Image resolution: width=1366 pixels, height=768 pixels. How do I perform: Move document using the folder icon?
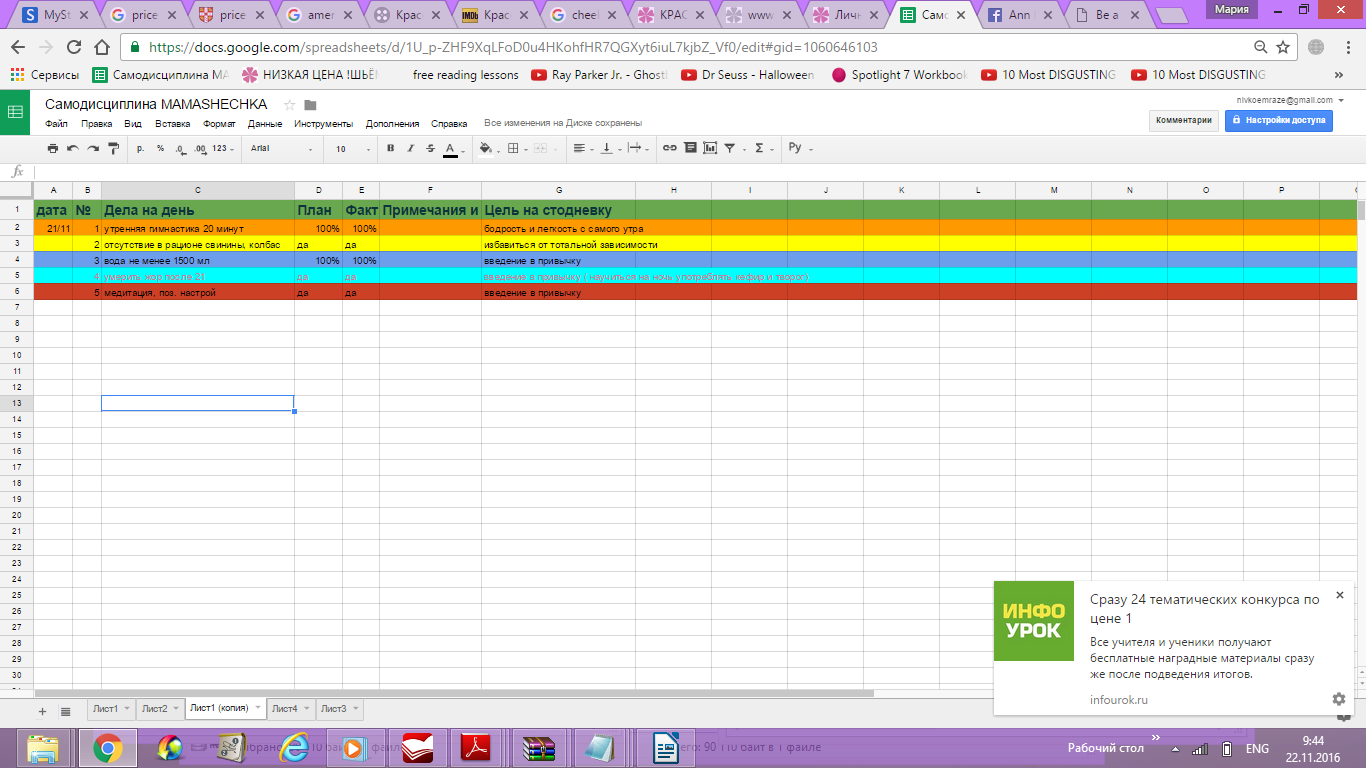click(310, 105)
